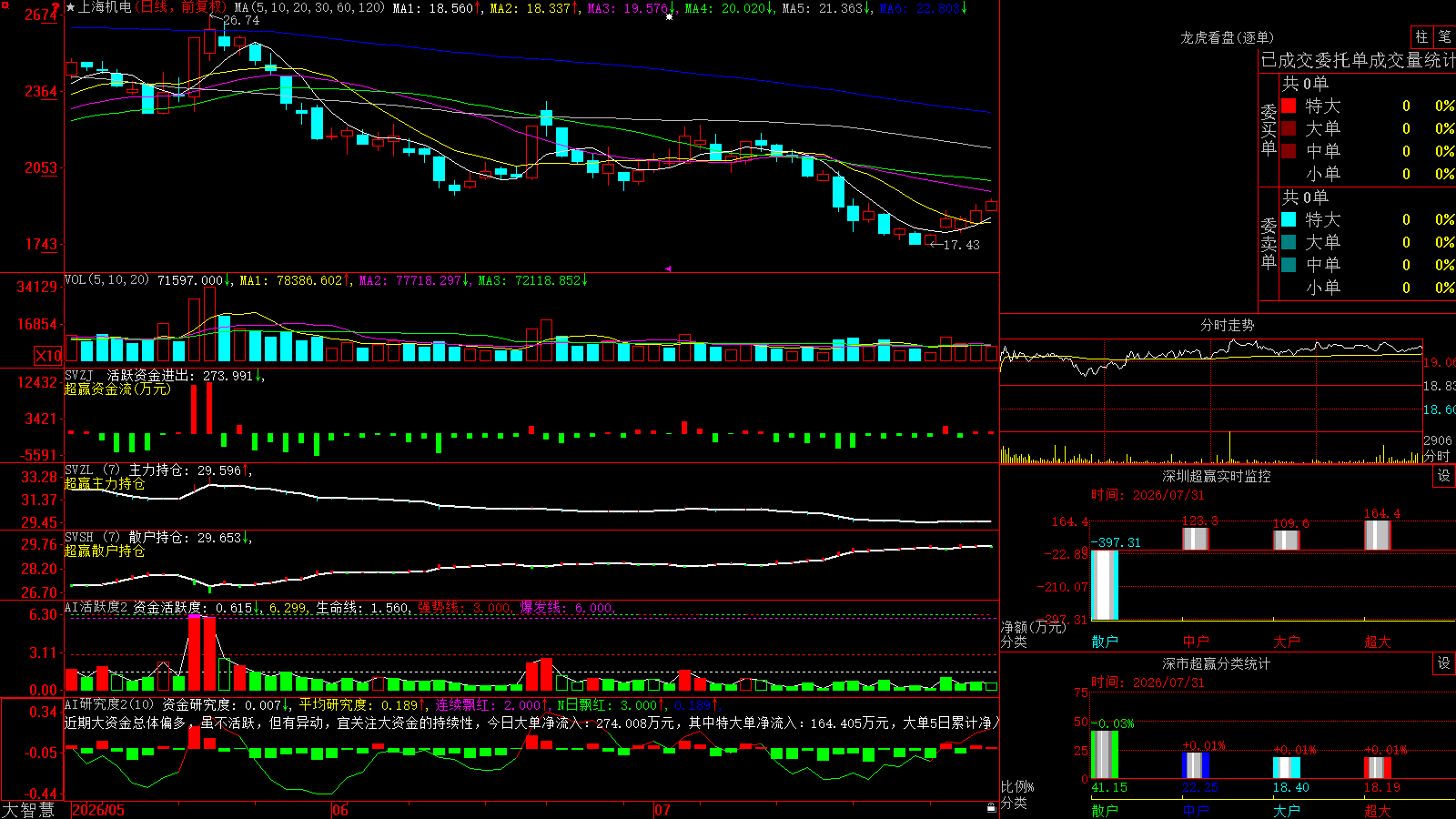Click the MA(5,10,20,30,60,120) indicator label
Screen dimensions: 1456x819
coord(310,8)
